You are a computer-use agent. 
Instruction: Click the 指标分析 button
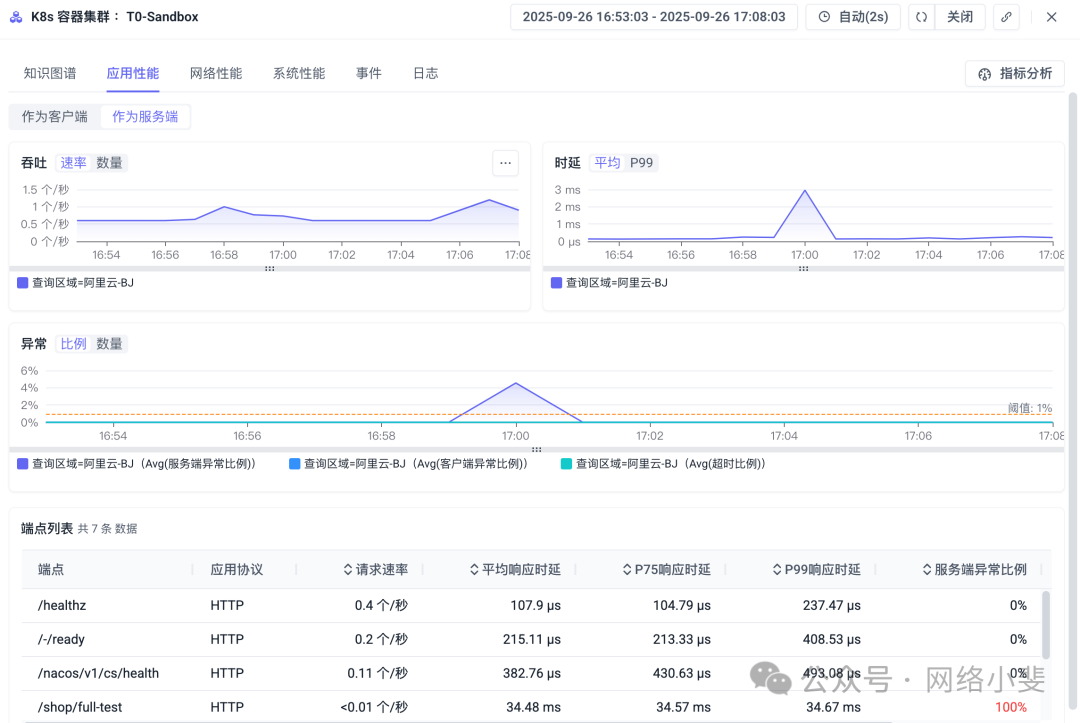pyautogui.click(x=1014, y=73)
